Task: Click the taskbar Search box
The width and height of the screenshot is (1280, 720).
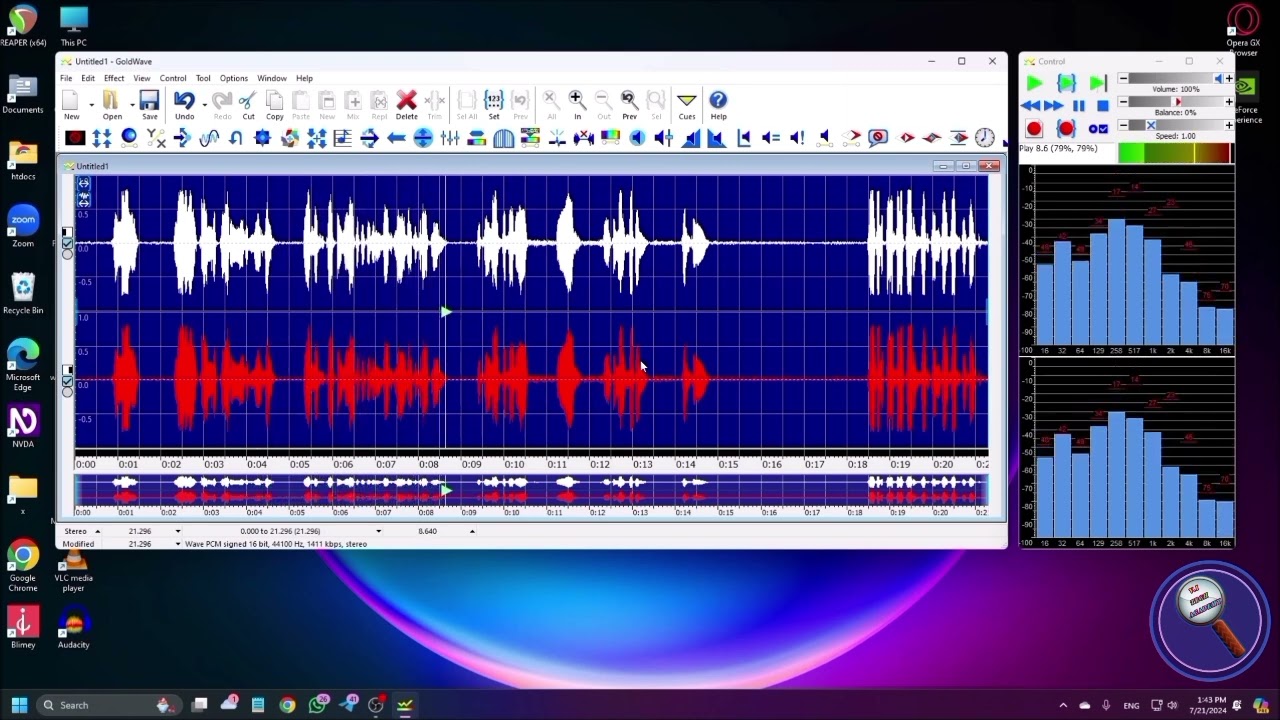Action: point(110,705)
